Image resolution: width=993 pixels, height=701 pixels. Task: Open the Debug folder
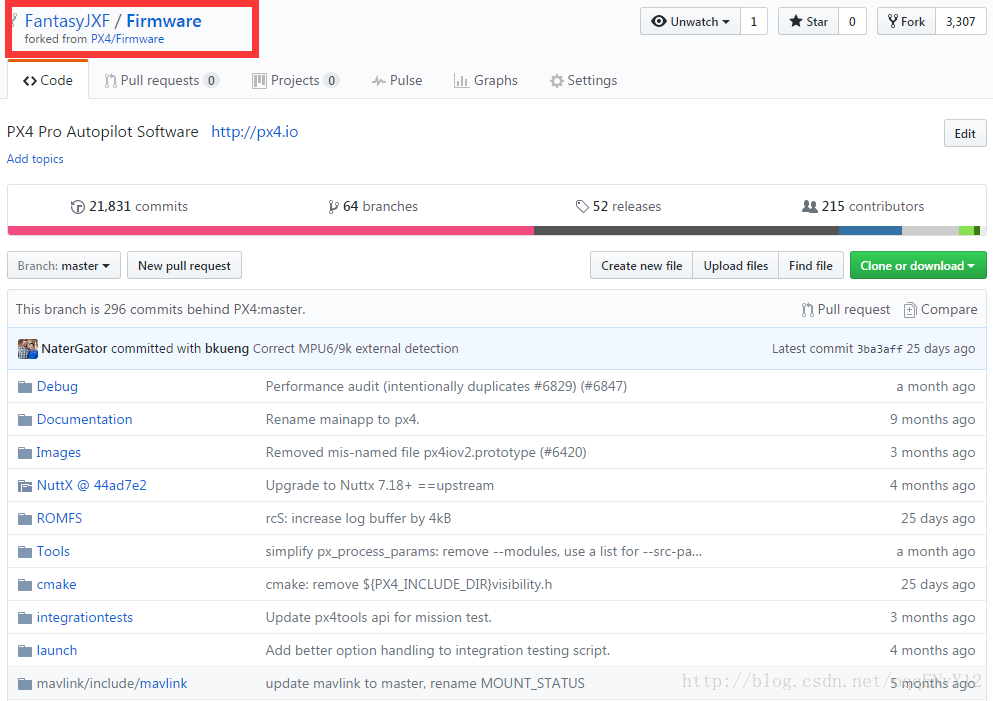(x=57, y=386)
